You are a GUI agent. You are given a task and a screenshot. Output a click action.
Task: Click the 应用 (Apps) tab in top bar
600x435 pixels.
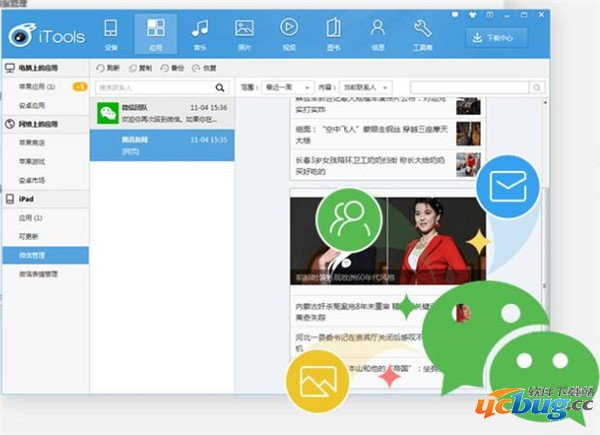[154, 32]
